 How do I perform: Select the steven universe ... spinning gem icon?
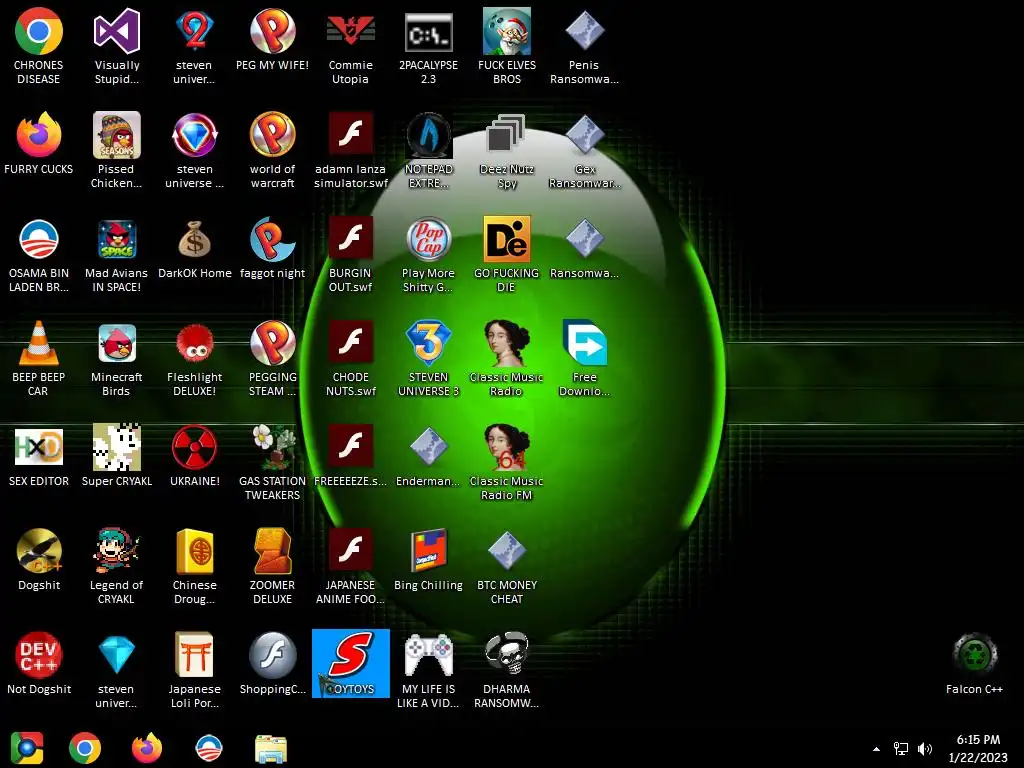194,135
